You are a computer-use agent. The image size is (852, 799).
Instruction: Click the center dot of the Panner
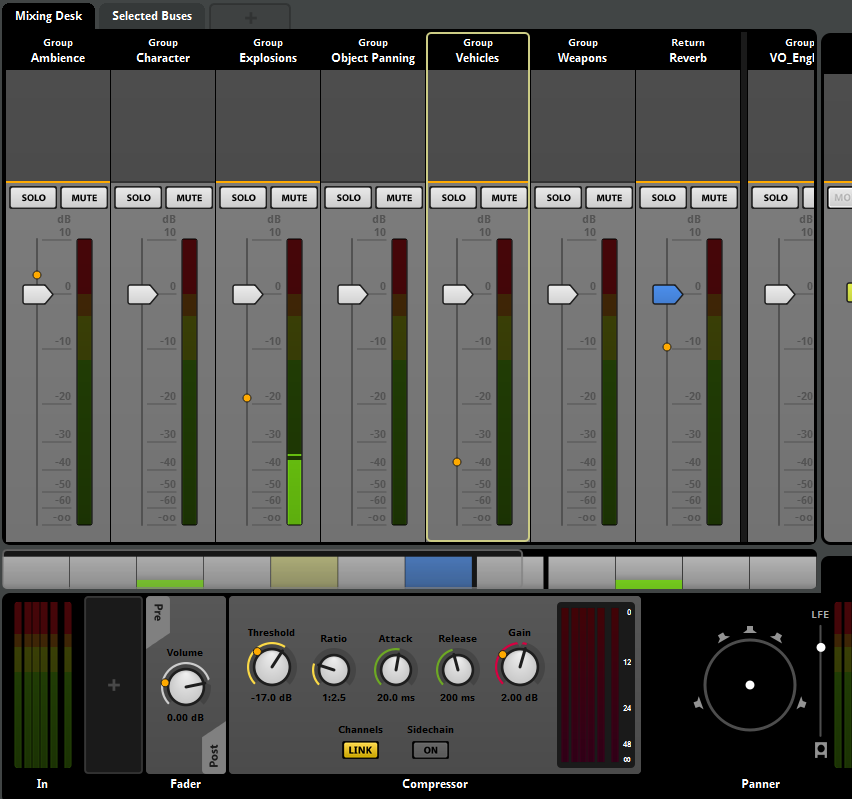pyautogui.click(x=750, y=685)
